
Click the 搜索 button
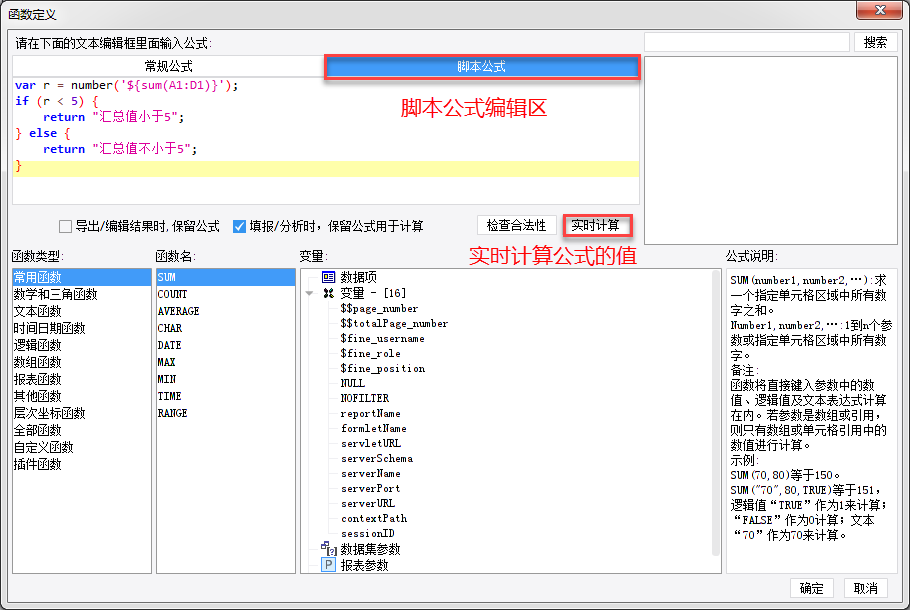click(x=875, y=42)
